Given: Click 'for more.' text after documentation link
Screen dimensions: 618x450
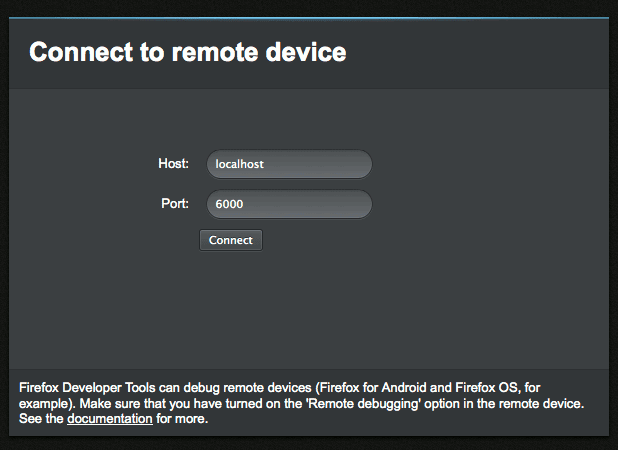Looking at the screenshot, I should pos(182,418).
